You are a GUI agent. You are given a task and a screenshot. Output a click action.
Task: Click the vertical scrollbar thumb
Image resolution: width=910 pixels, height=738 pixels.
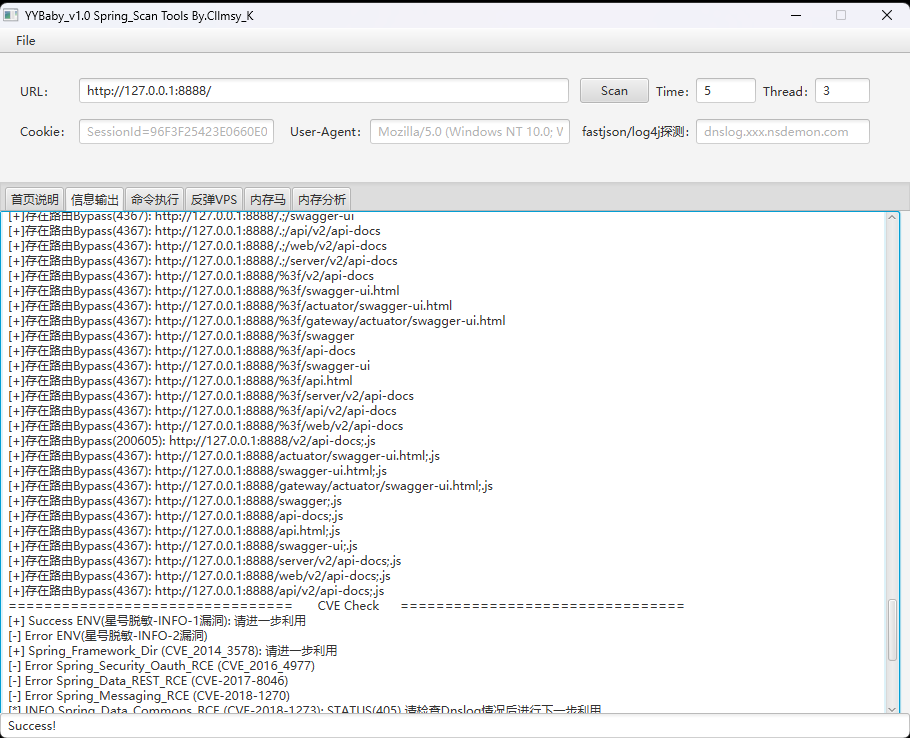pyautogui.click(x=893, y=630)
